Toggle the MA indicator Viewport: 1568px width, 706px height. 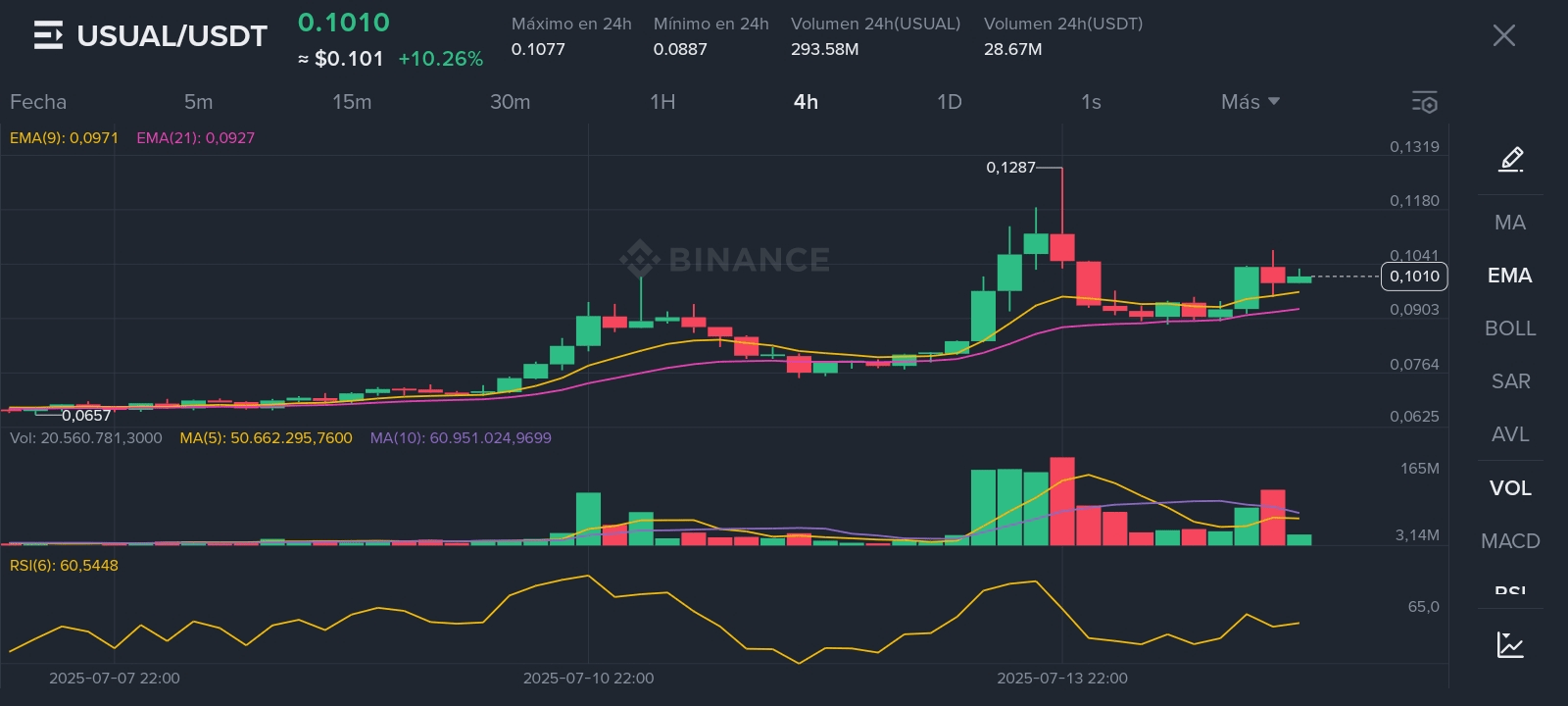click(x=1510, y=223)
